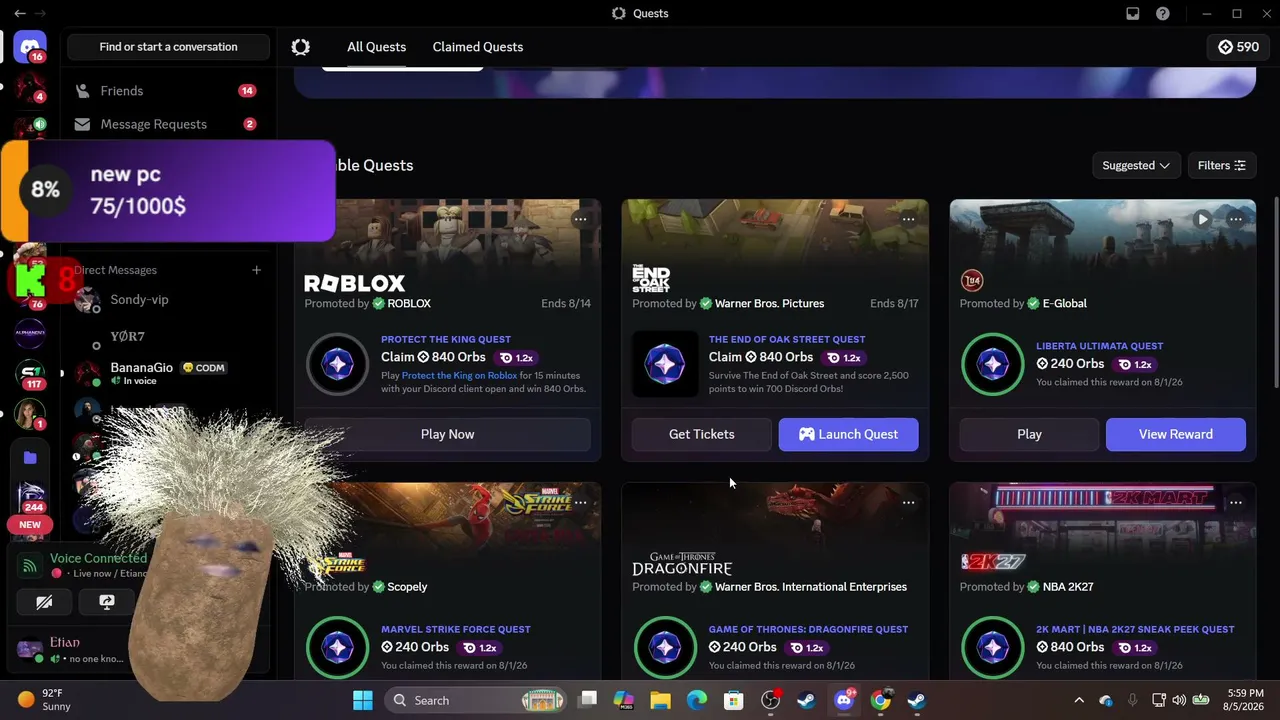Click the Quests icon beside All Quests
Screen dimensions: 1280x720
(301, 47)
